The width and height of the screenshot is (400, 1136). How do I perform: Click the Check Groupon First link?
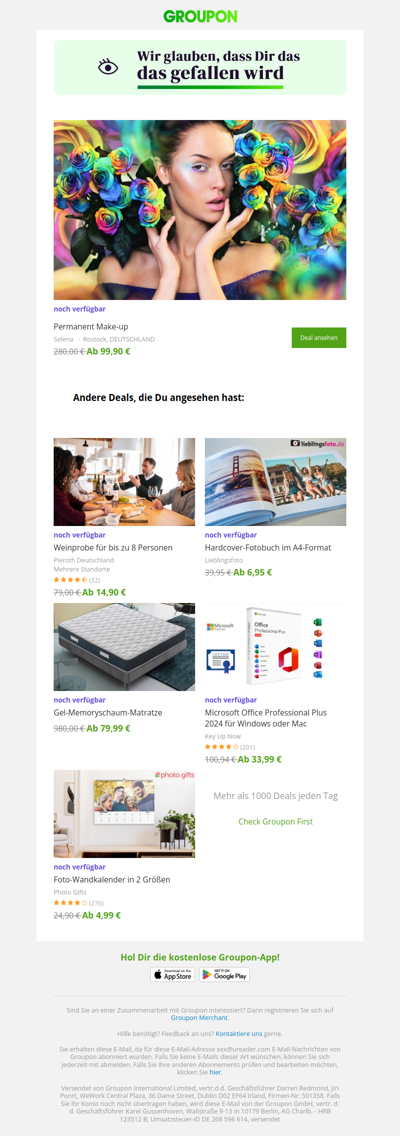[x=275, y=822]
